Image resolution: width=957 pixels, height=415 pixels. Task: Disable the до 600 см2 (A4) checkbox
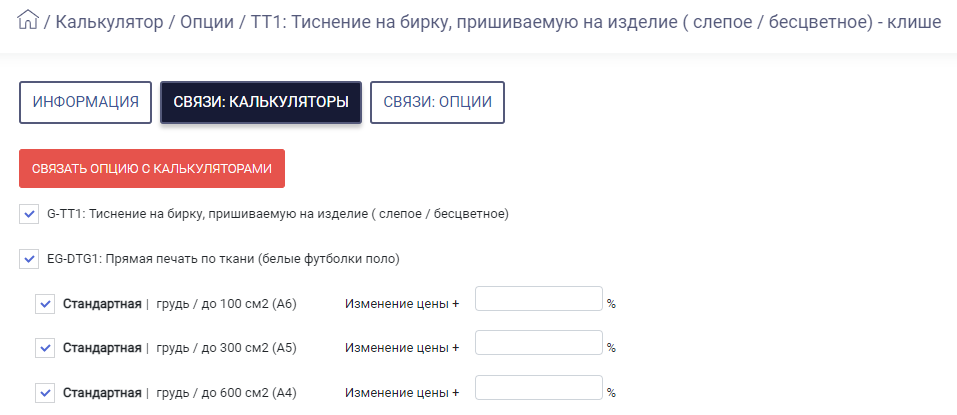(x=45, y=393)
